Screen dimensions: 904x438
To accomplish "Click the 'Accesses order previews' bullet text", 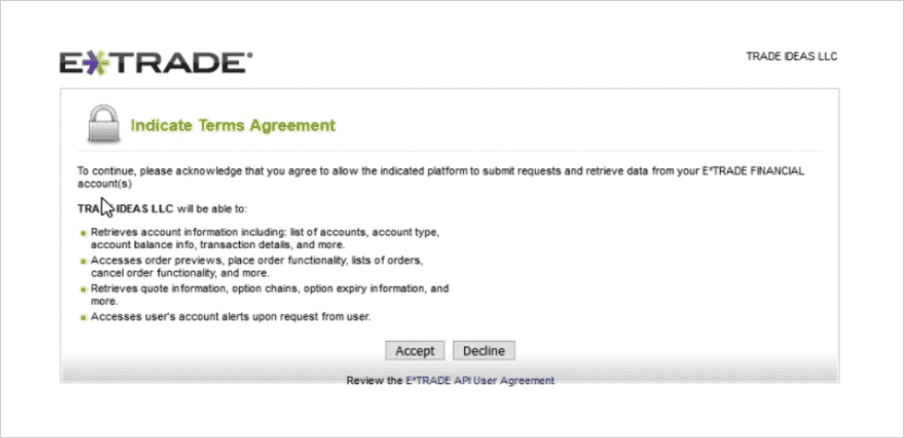I will click(x=257, y=266).
